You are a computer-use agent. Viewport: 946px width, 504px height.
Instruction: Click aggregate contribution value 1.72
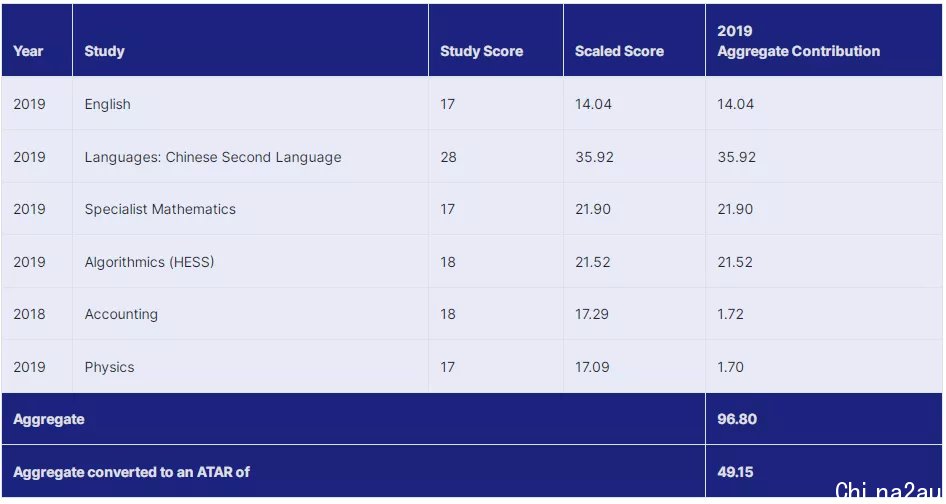tap(730, 314)
